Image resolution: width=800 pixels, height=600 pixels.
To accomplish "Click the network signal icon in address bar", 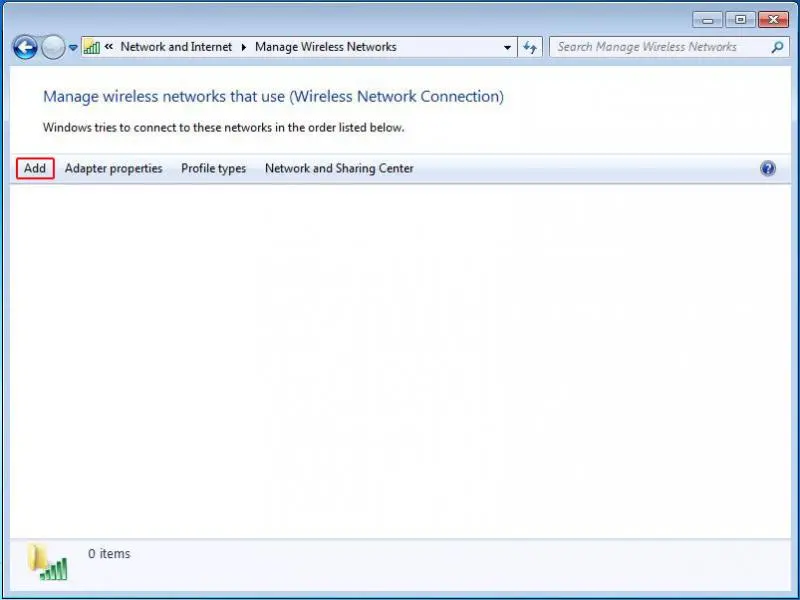I will (x=91, y=47).
